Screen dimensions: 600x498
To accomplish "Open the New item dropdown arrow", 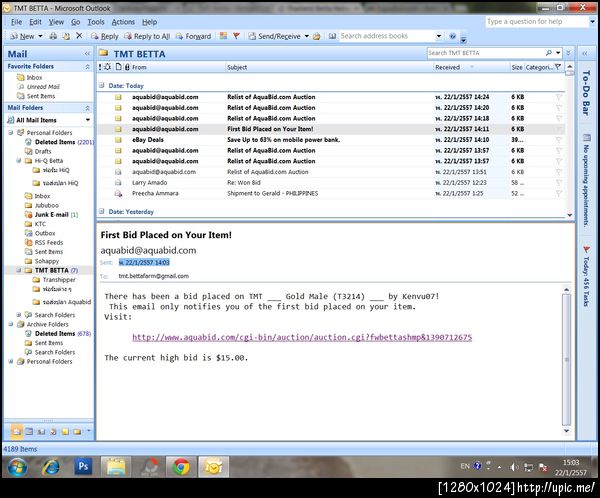I will click(x=40, y=36).
